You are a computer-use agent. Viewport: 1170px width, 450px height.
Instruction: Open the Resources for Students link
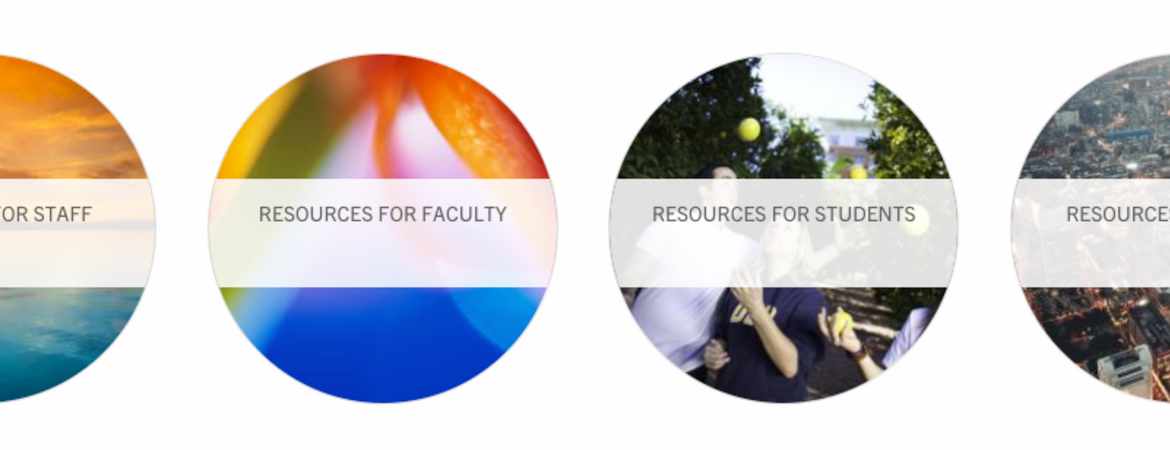(x=783, y=214)
